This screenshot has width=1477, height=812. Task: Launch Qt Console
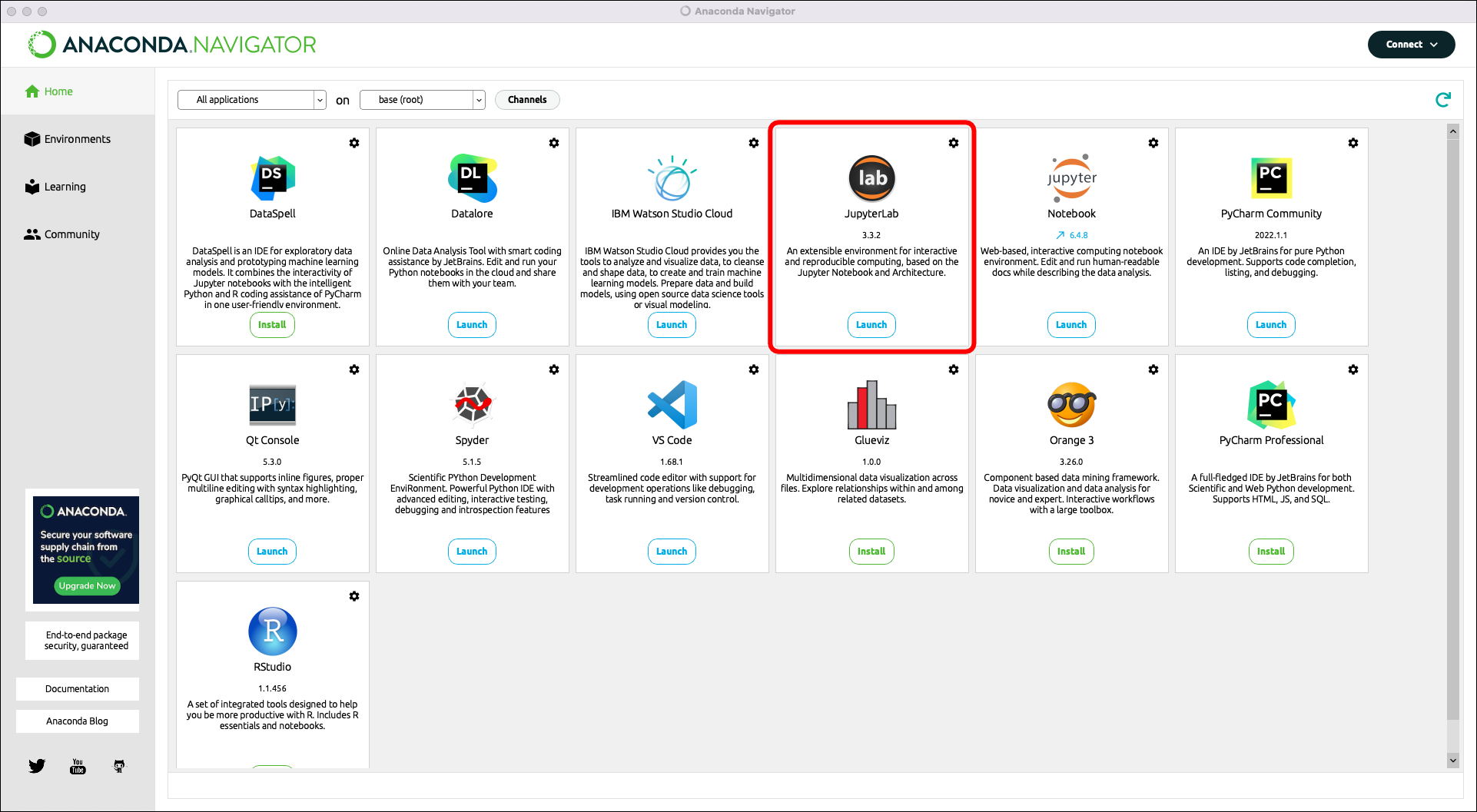[272, 552]
